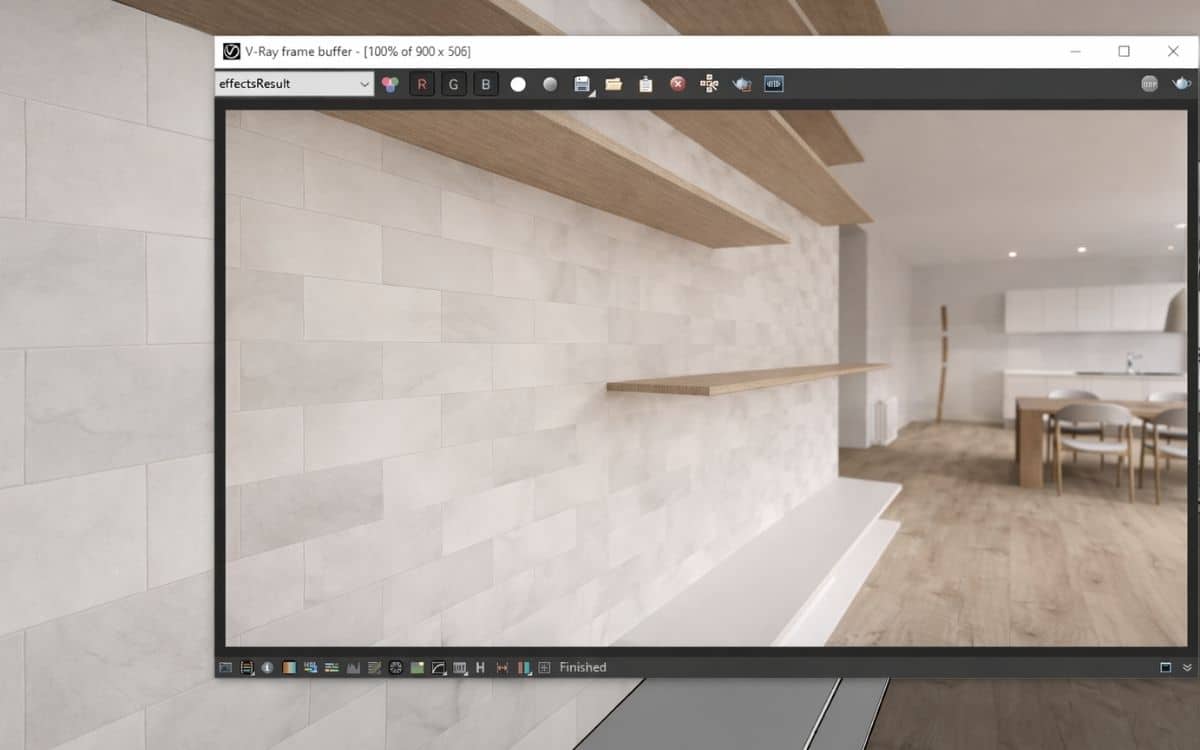The image size is (1200, 750).
Task: Open the curves color correction icon
Action: 438,667
